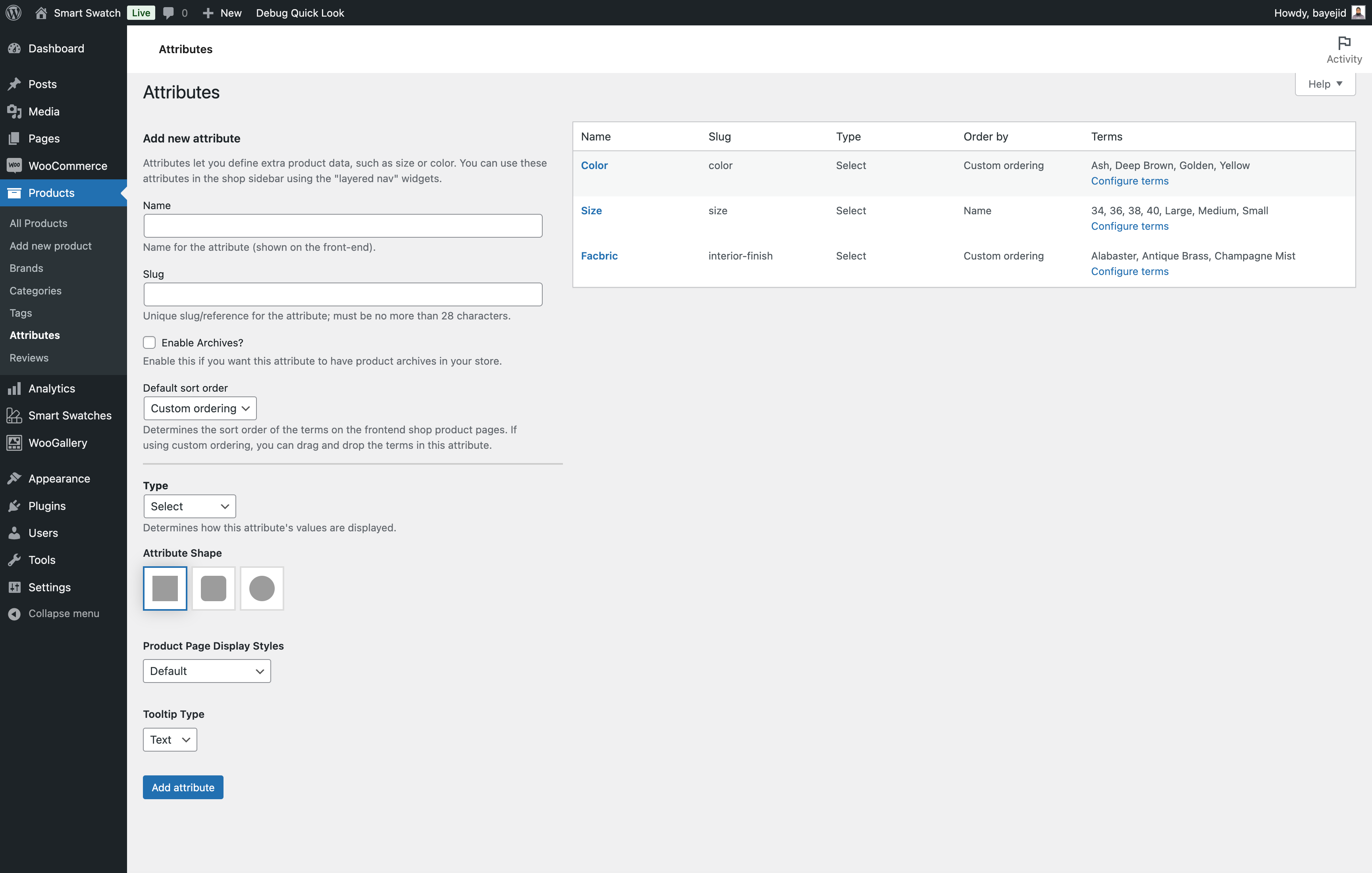1372x873 pixels.
Task: Click the "interior-finish" slug cell
Action: coord(740,256)
